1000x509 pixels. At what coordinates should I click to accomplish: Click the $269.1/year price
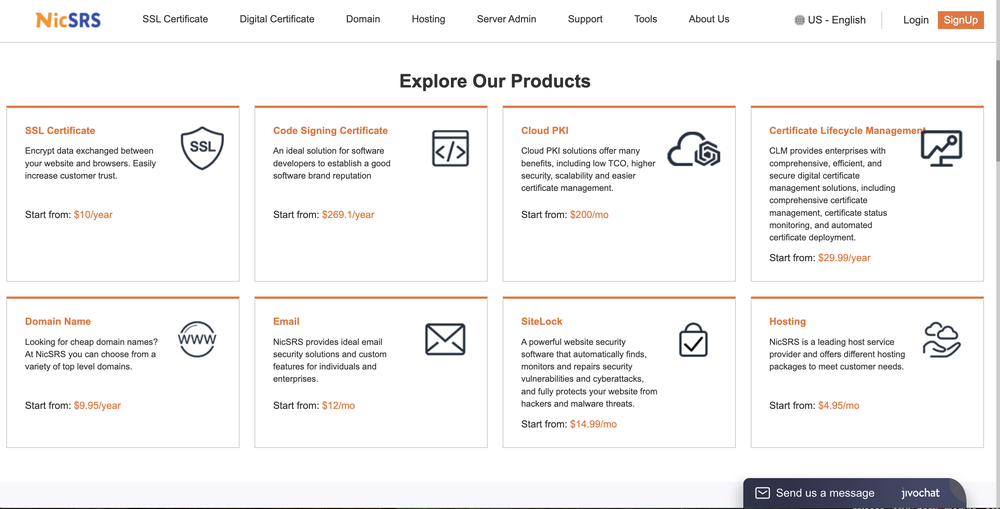pyautogui.click(x=348, y=215)
